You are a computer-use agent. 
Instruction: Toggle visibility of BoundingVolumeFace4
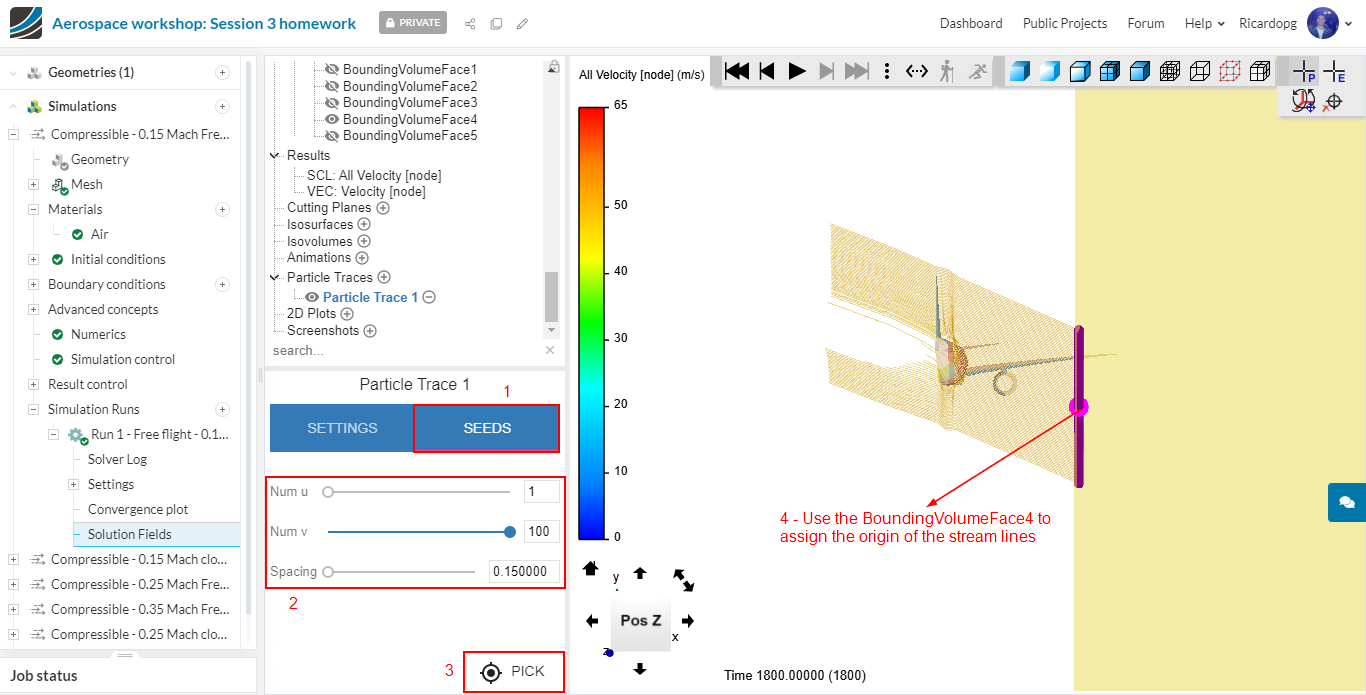point(333,120)
